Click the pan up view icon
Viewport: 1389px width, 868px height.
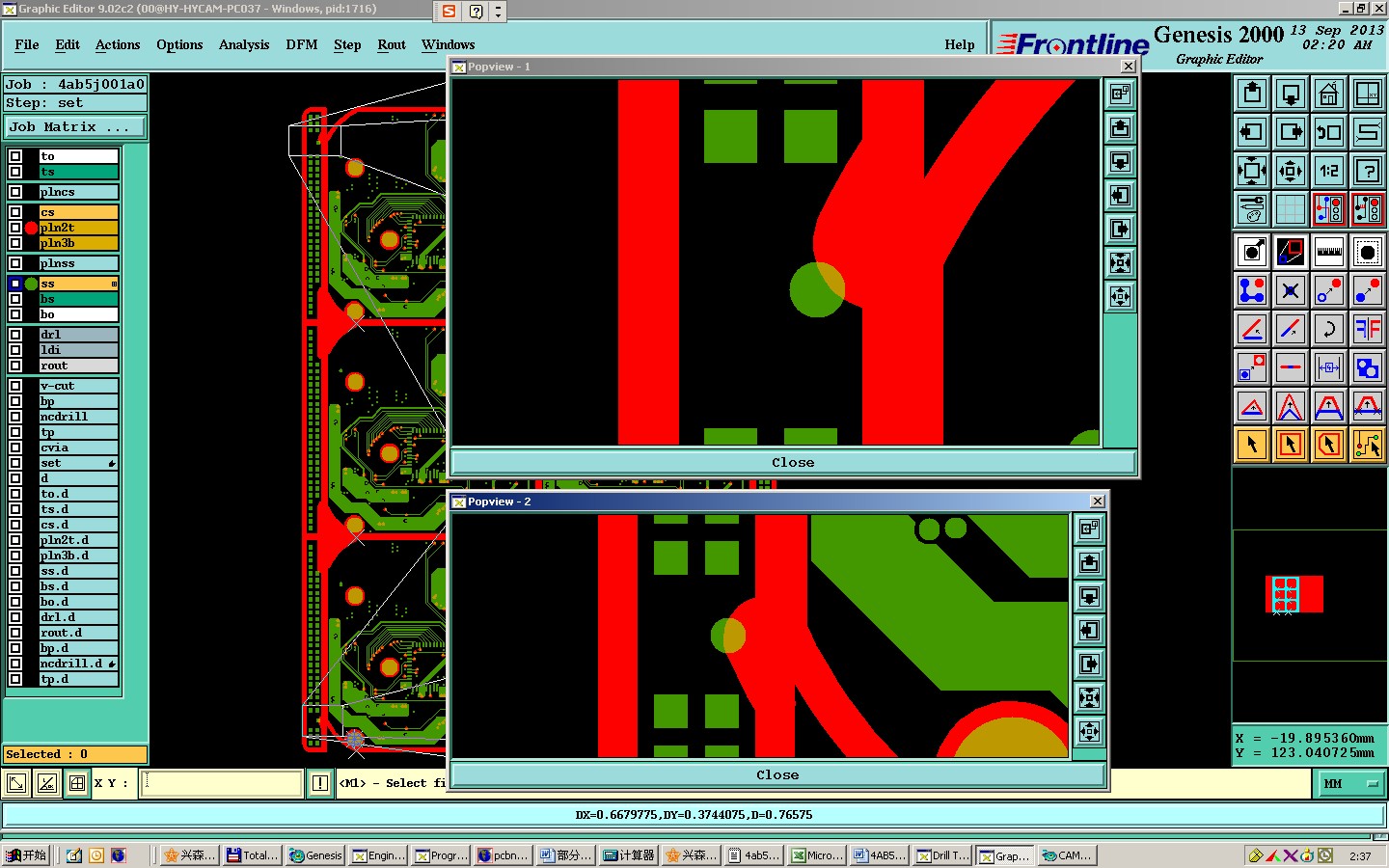tap(1252, 94)
